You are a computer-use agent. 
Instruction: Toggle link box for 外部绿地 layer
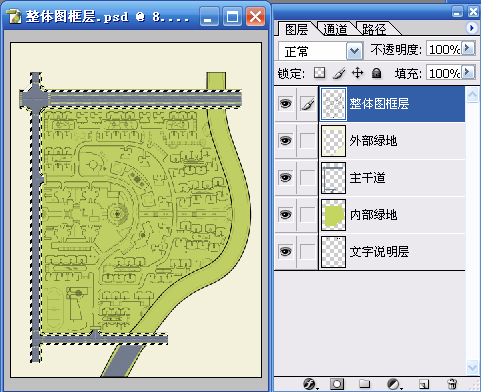[x=307, y=141]
